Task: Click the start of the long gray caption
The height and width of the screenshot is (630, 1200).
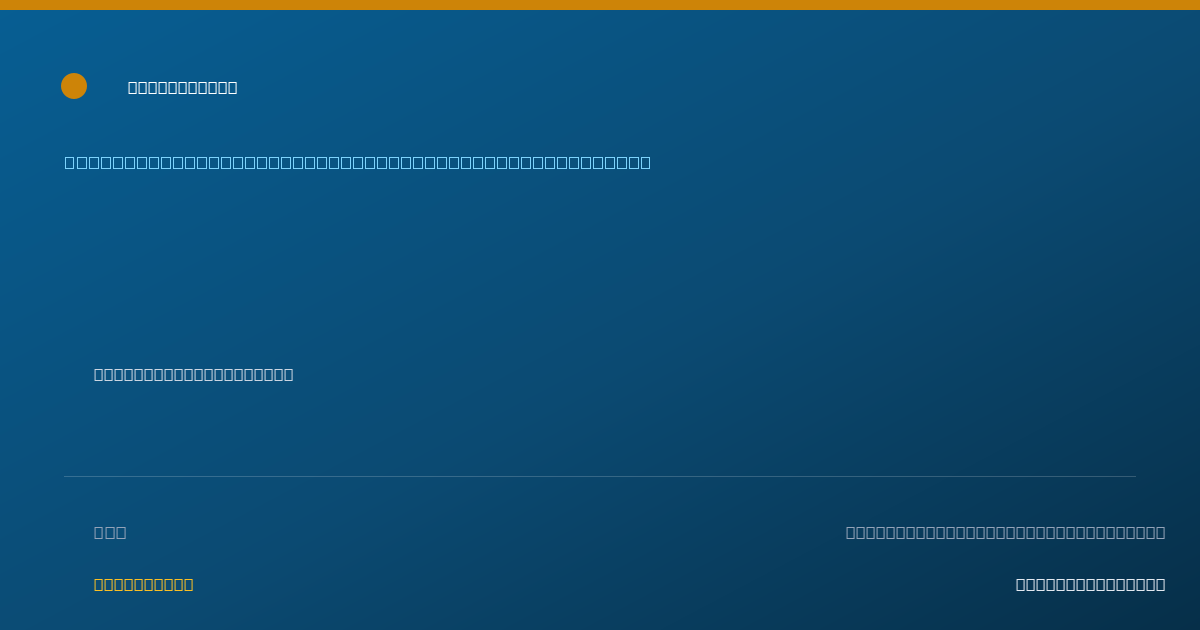Action: (851, 533)
